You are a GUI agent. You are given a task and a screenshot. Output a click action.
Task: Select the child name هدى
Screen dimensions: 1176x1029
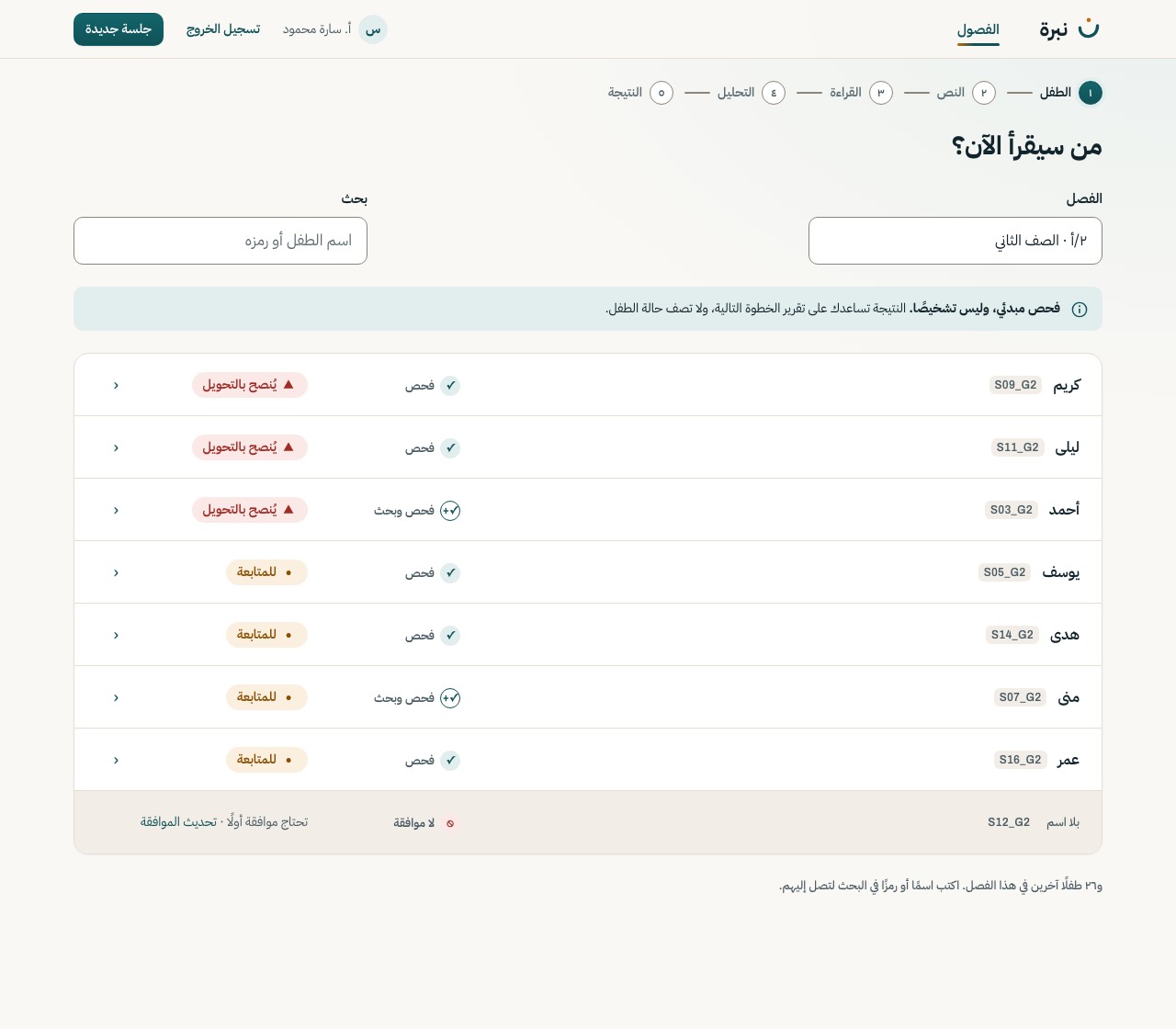point(1065,635)
